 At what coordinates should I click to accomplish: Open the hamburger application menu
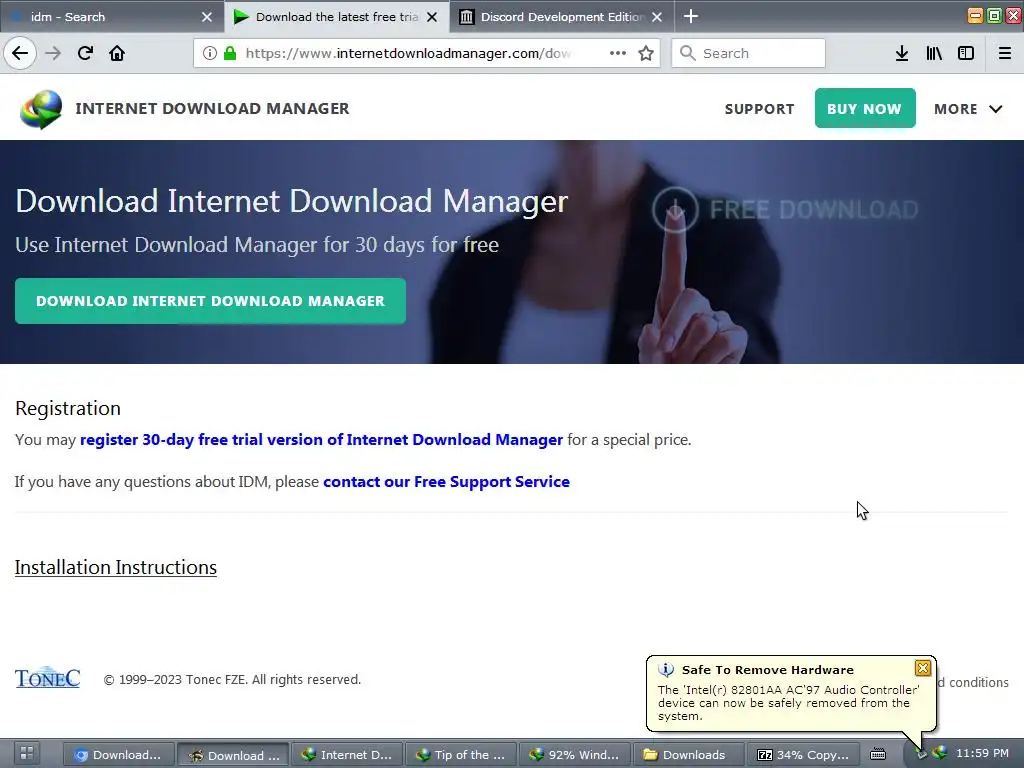pyautogui.click(x=1005, y=53)
